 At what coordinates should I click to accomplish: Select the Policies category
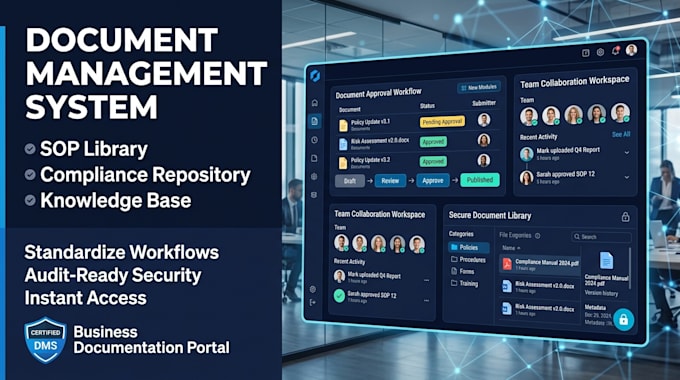[x=468, y=247]
